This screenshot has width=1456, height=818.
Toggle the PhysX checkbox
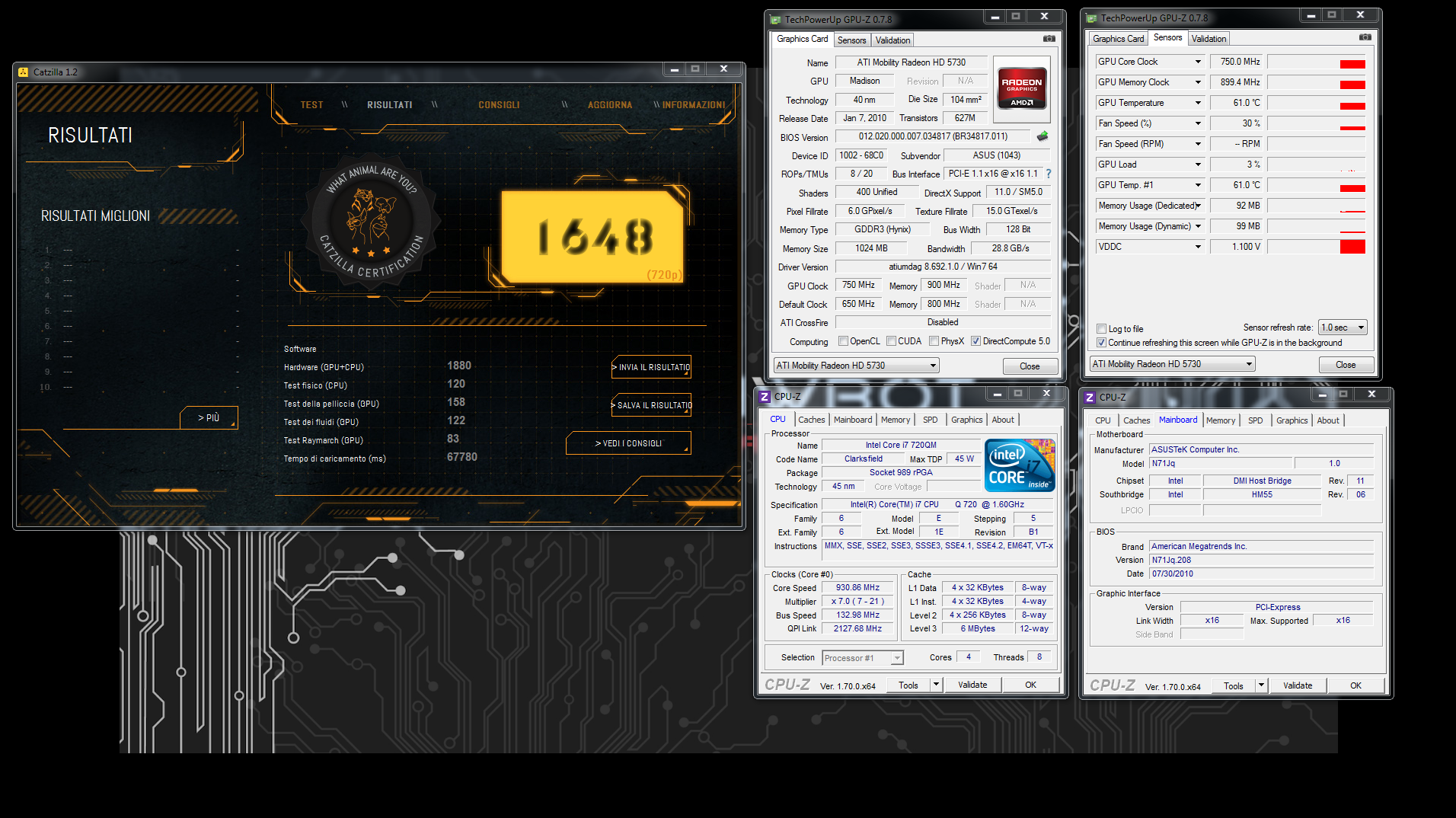pos(934,341)
